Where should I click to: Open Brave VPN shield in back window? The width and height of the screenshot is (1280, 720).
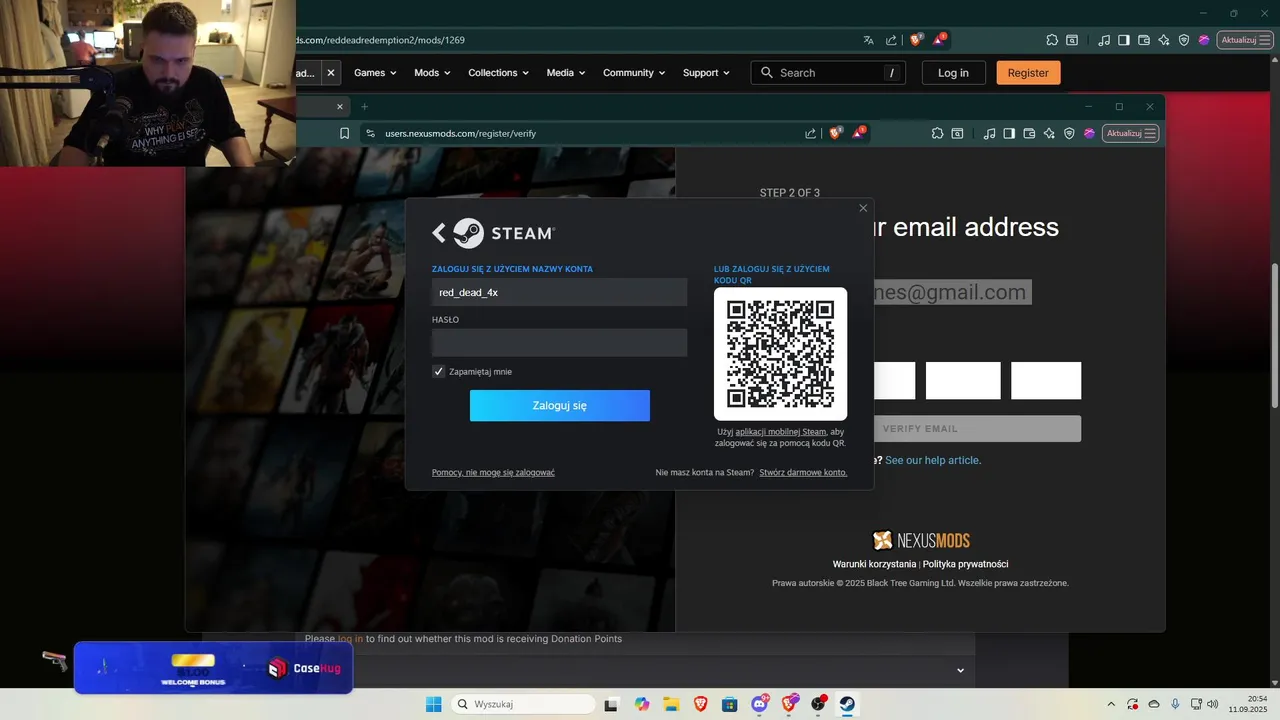coord(1184,40)
